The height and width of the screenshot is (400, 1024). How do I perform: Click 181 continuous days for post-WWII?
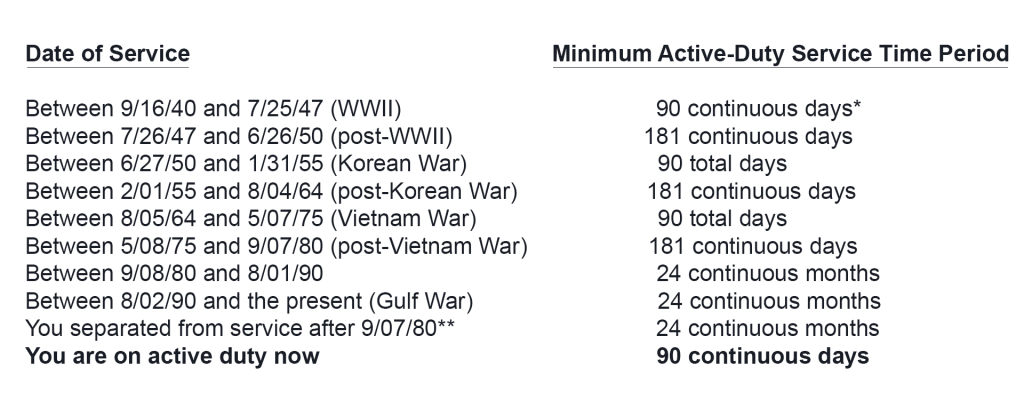(748, 136)
